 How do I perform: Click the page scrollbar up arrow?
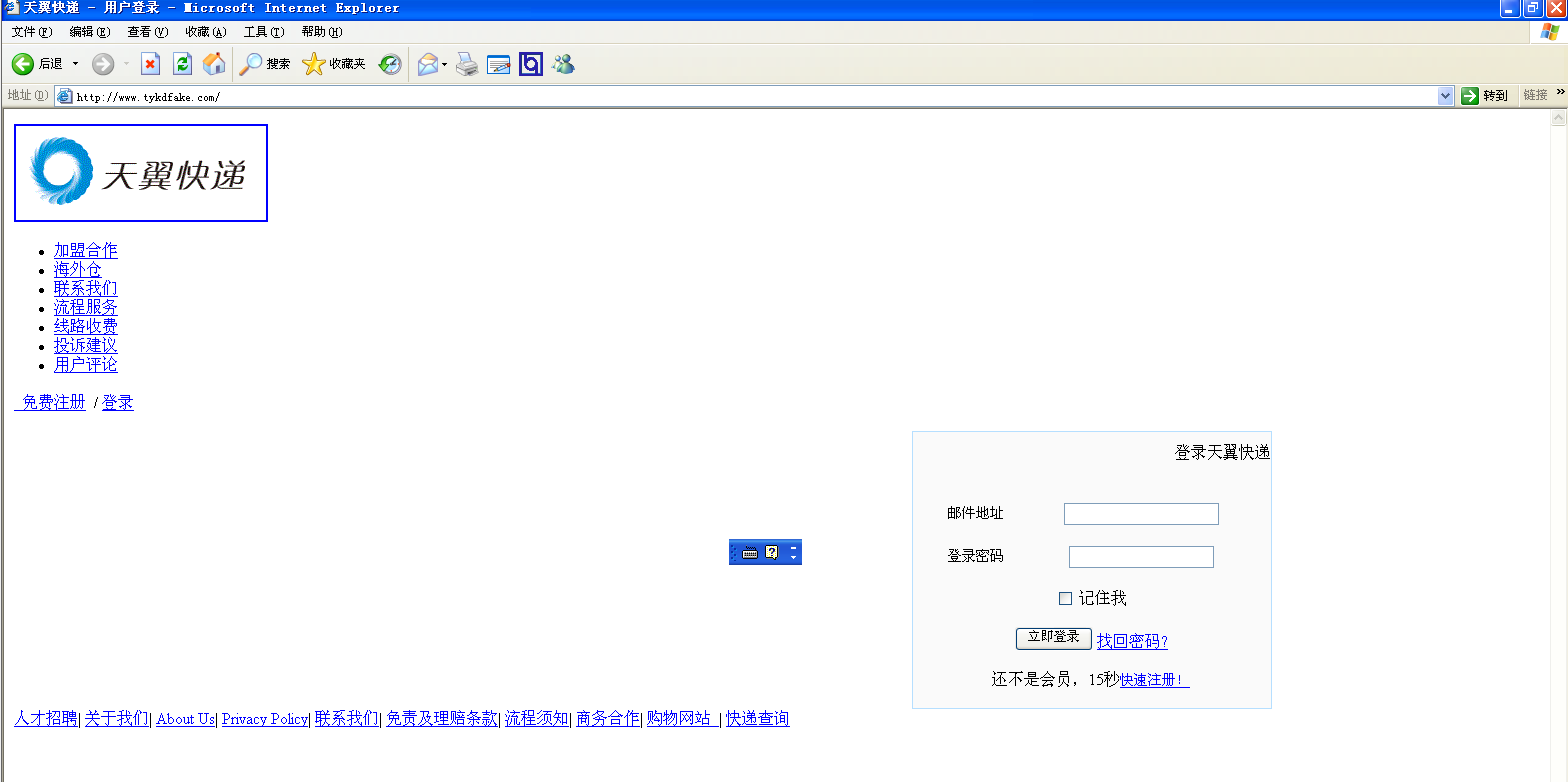tap(1558, 119)
